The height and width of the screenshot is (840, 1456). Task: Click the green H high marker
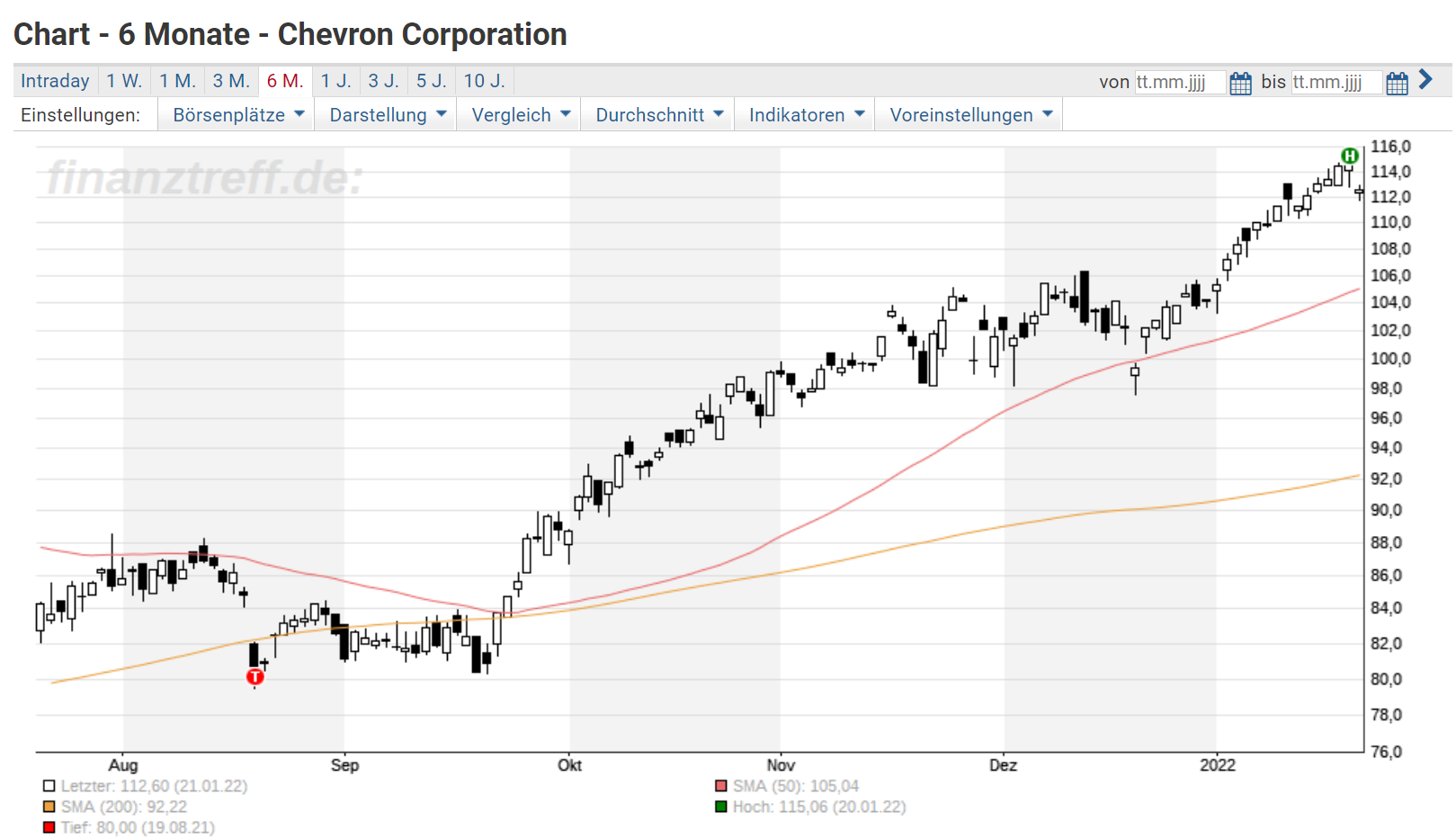coord(1349,156)
